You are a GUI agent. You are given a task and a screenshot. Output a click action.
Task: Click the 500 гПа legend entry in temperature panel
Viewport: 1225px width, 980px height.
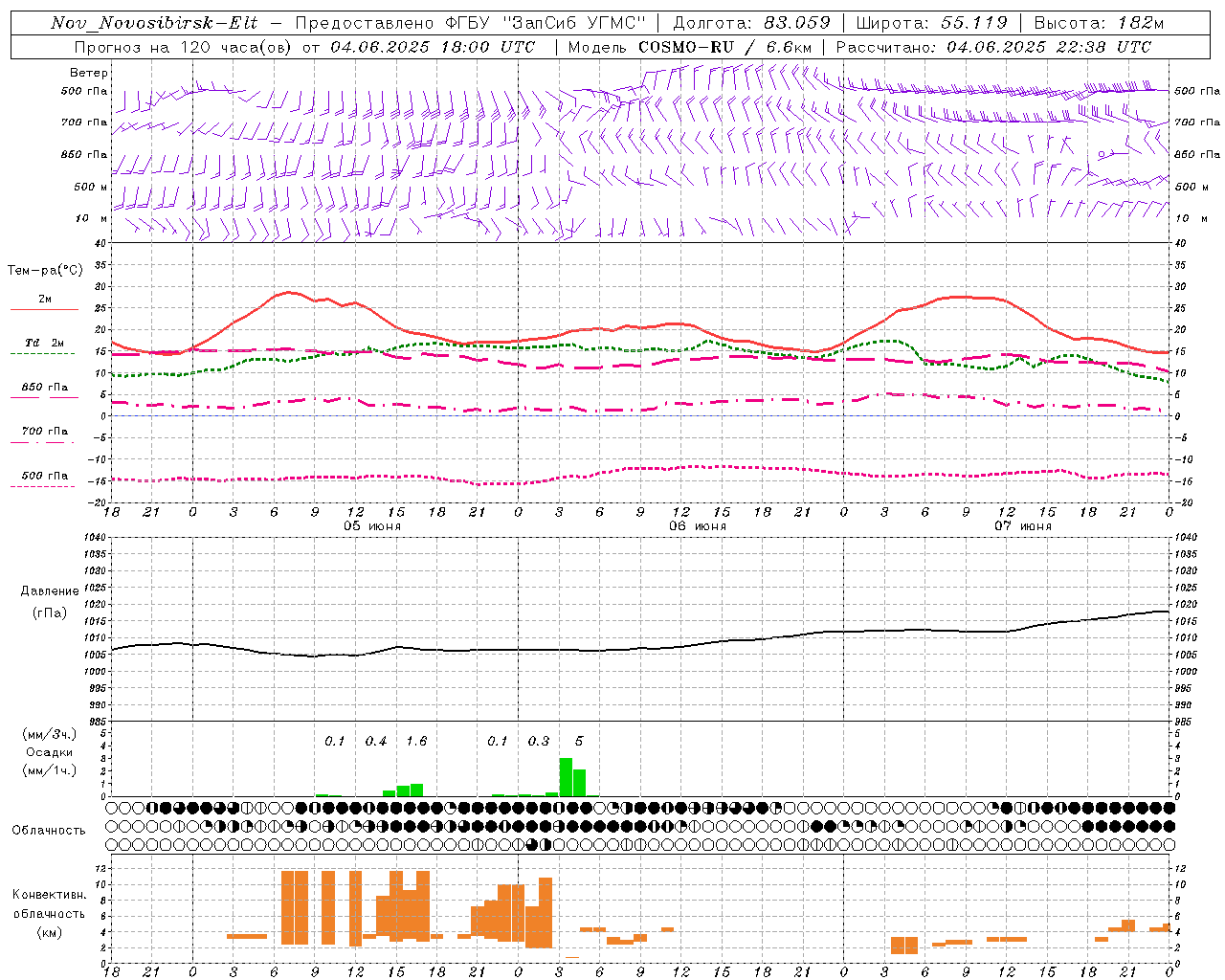[x=44, y=476]
